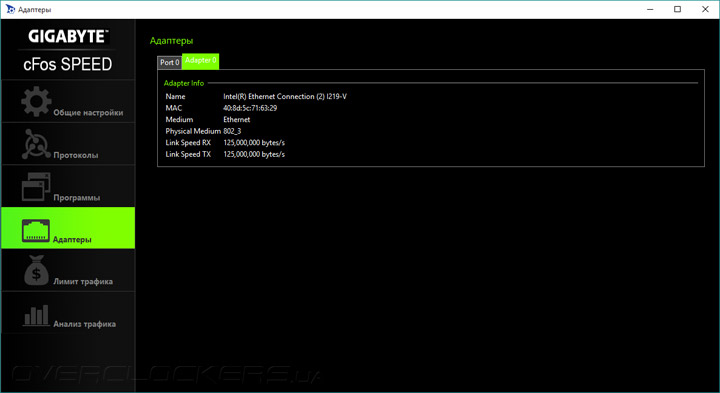Screen dimensions: 720x393
Task: Click the Адаптеры green page heading
Action: pos(171,41)
